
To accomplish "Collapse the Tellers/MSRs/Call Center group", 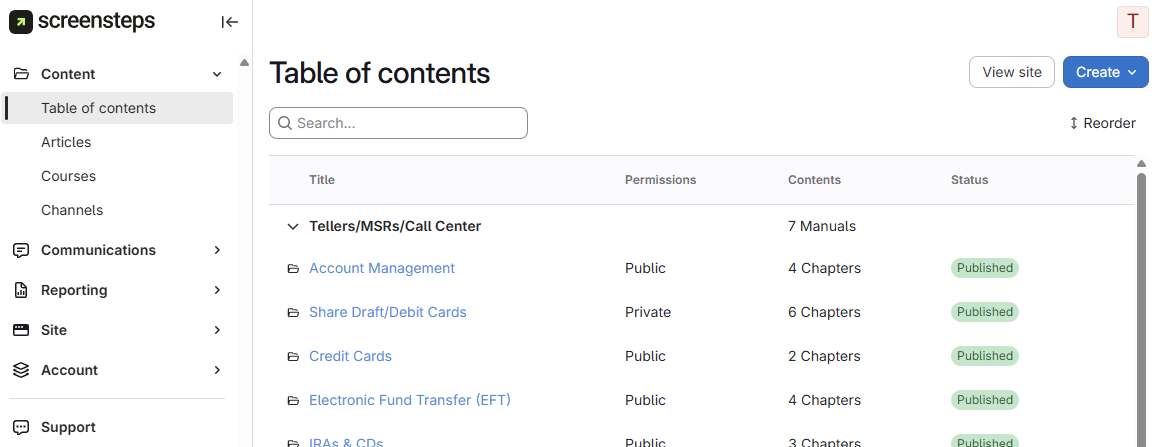I will 293,227.
